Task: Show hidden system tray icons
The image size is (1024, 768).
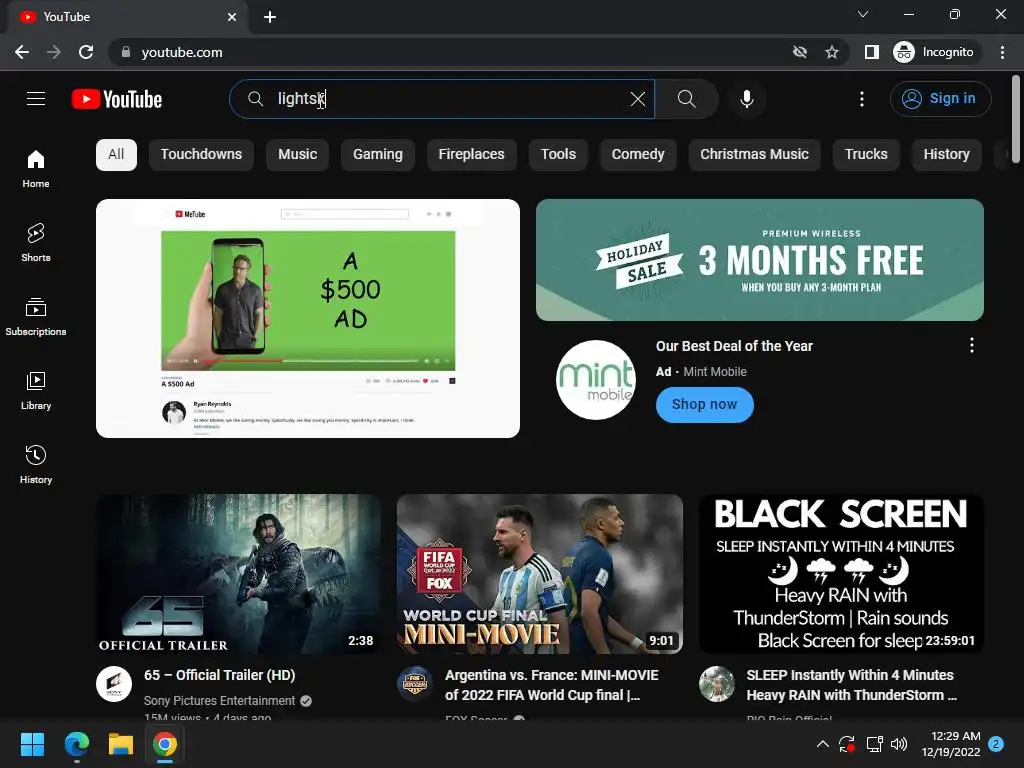Action: click(x=823, y=744)
